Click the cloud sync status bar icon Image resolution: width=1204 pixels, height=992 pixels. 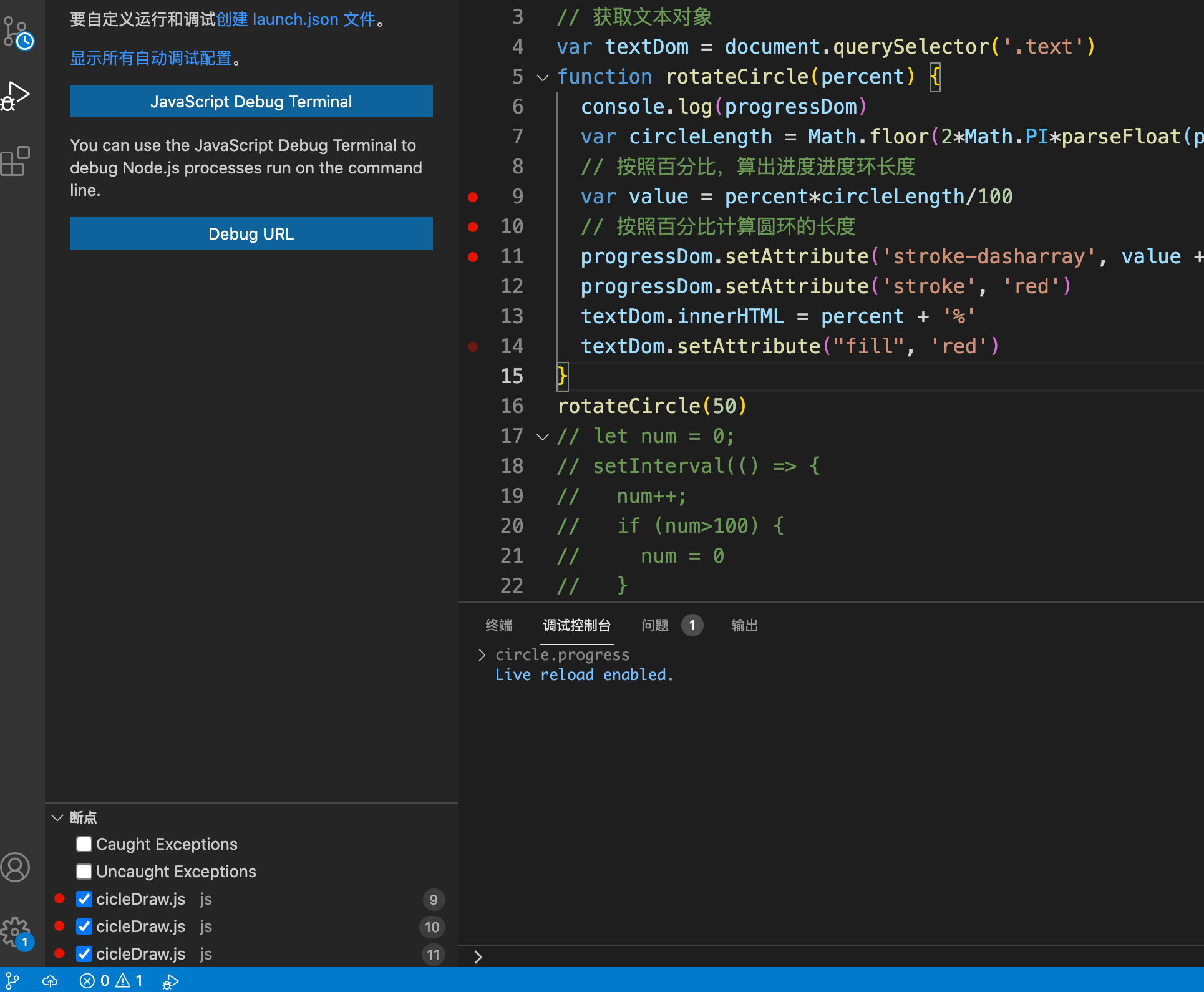coord(50,981)
